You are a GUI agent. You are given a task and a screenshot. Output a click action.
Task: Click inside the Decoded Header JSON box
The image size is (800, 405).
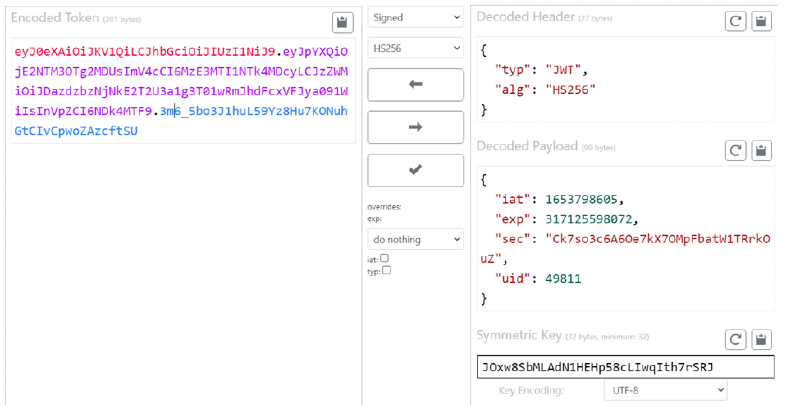click(624, 78)
